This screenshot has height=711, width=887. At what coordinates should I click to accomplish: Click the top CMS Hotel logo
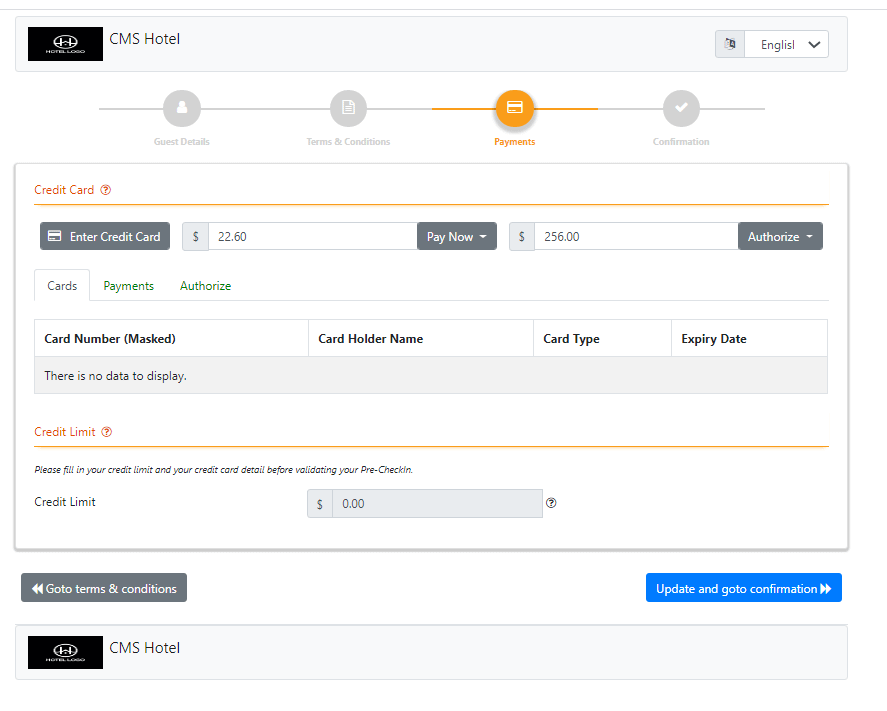pyautogui.click(x=65, y=44)
